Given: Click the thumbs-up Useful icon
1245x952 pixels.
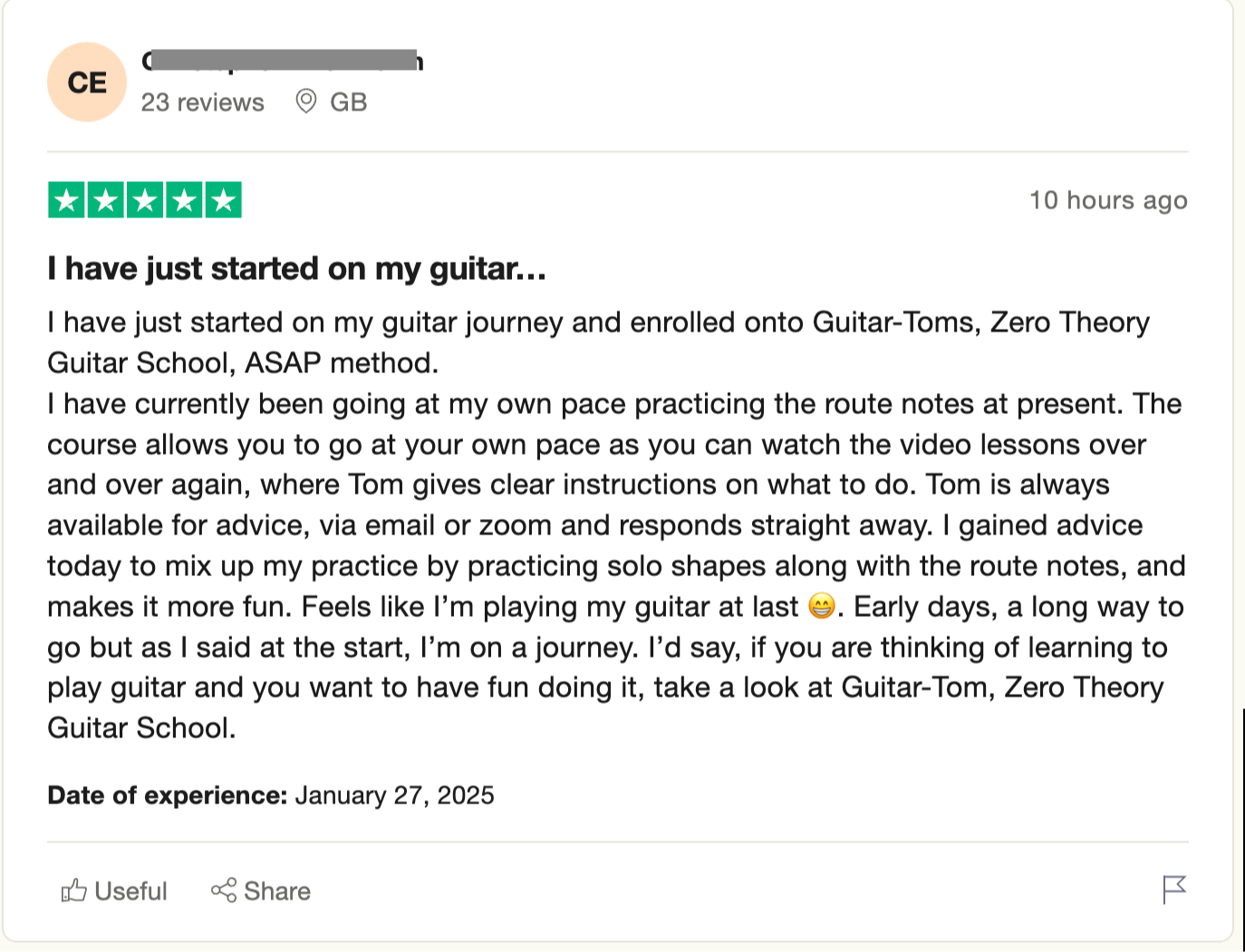Looking at the screenshot, I should [x=74, y=891].
